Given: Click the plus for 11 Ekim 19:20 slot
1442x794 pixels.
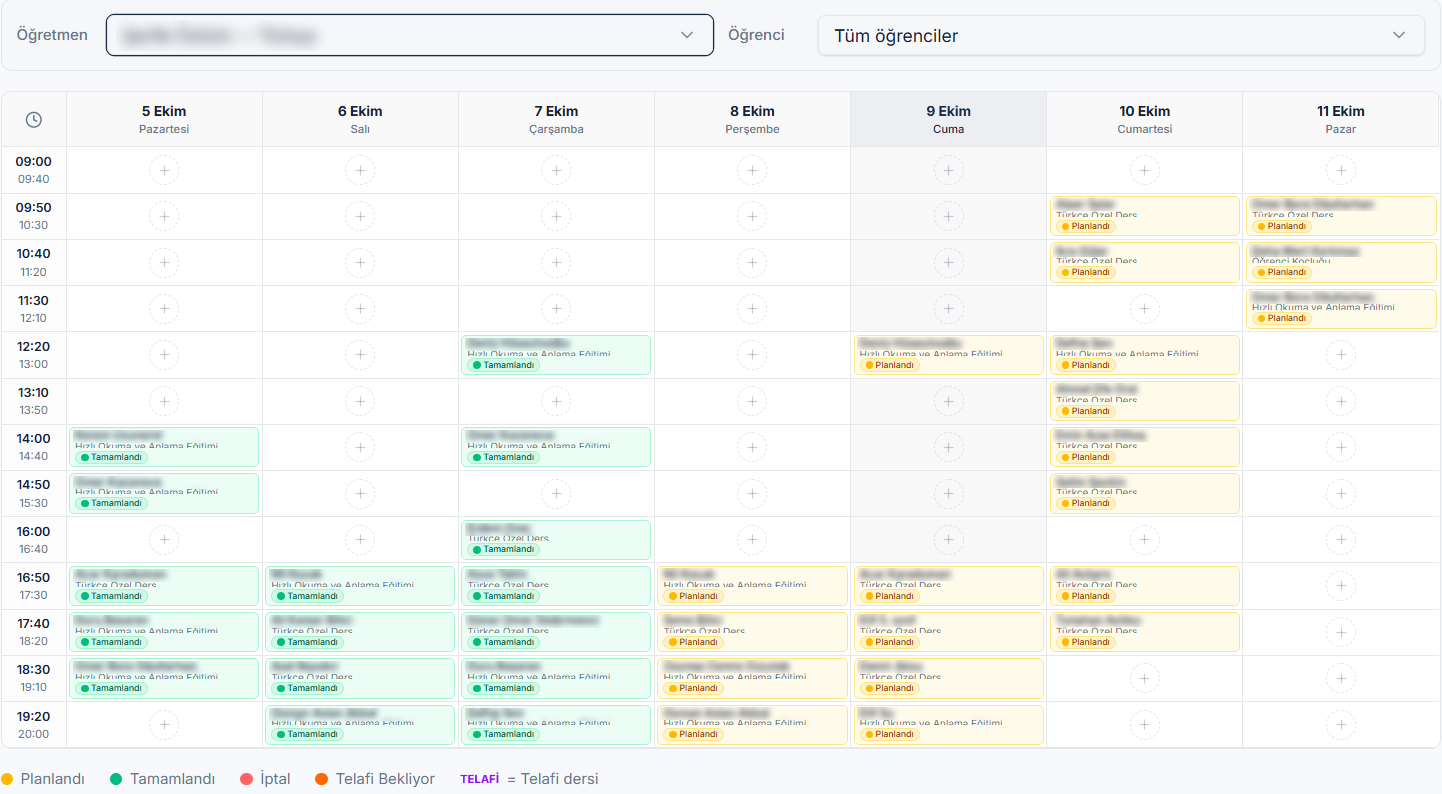Looking at the screenshot, I should tap(1340, 725).
